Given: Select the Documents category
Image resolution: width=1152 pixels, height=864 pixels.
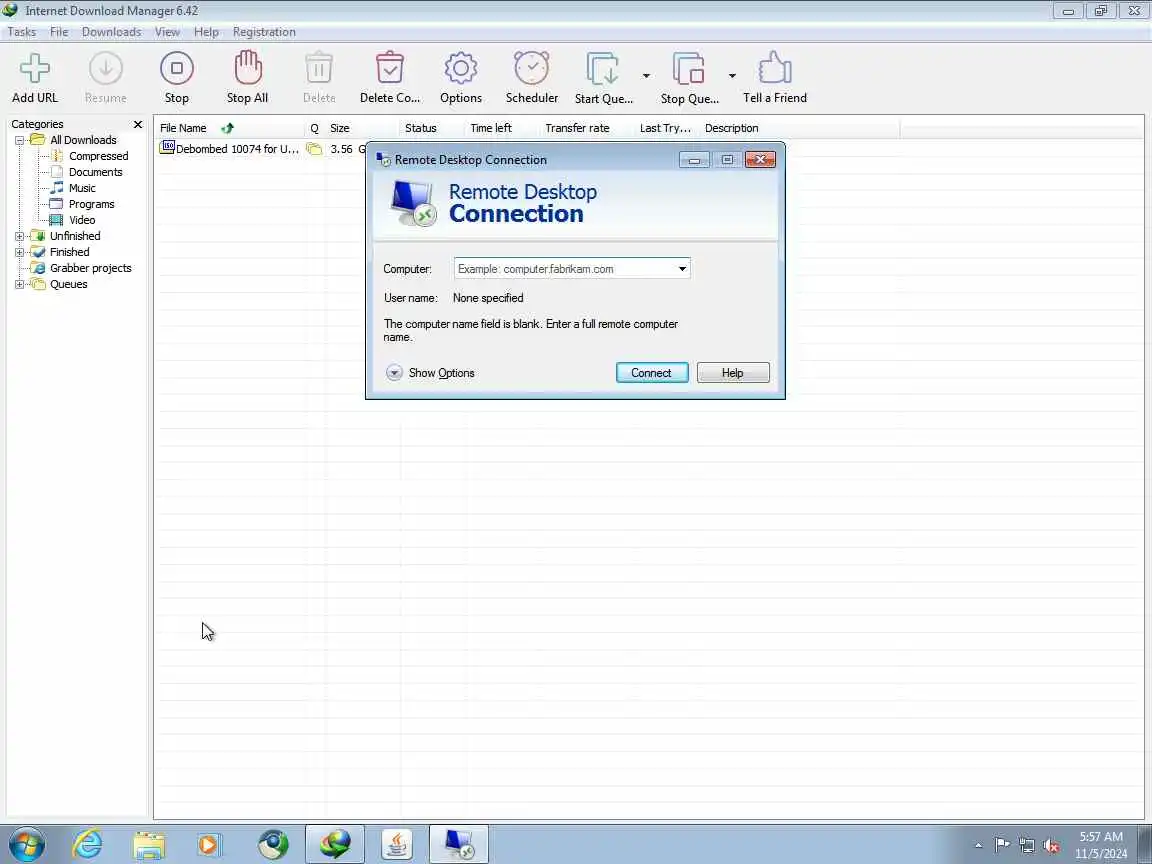Looking at the screenshot, I should coord(96,172).
